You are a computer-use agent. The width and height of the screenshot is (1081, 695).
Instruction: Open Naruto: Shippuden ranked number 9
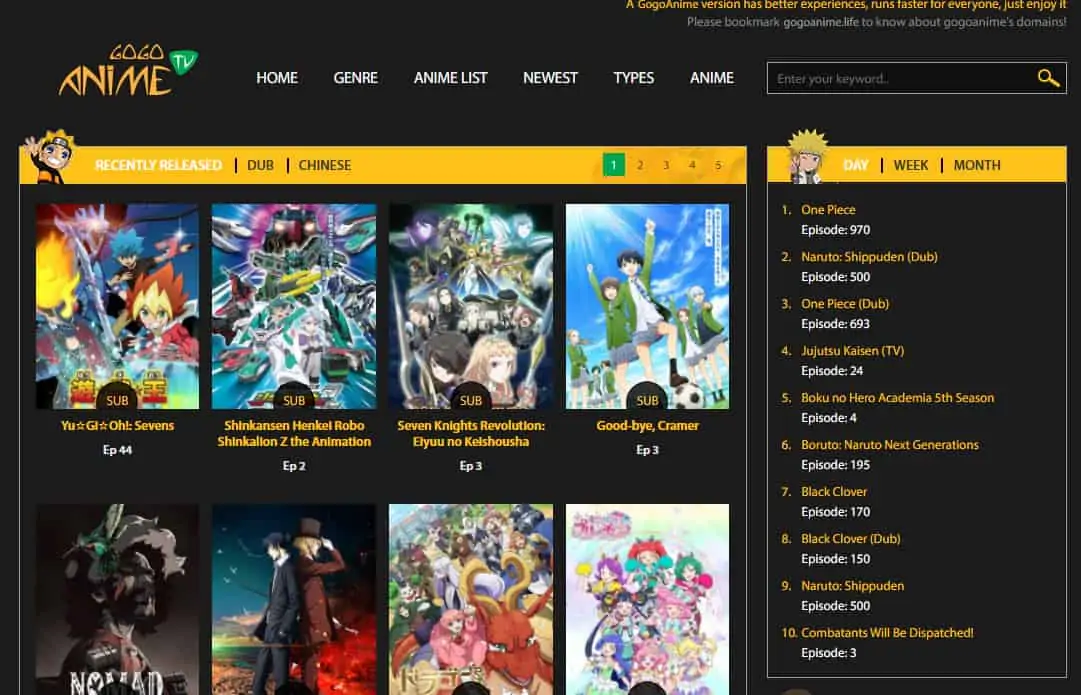(852, 586)
